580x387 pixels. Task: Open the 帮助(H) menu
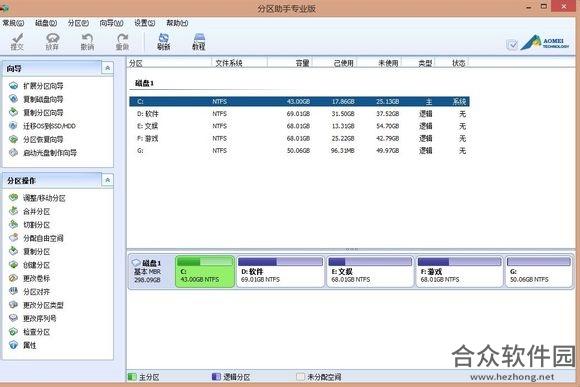pyautogui.click(x=177, y=23)
